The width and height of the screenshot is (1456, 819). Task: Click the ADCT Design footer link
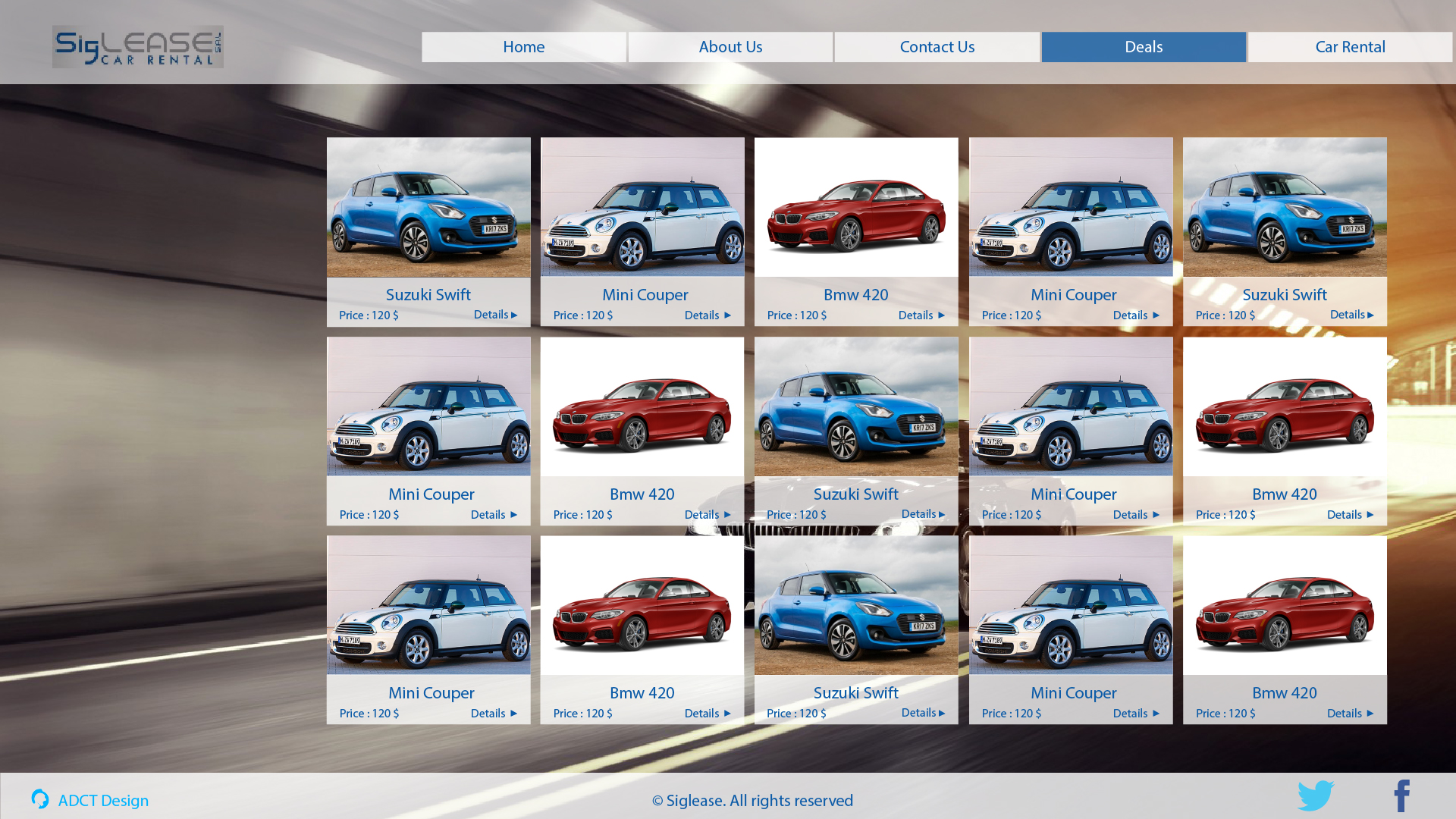click(103, 801)
